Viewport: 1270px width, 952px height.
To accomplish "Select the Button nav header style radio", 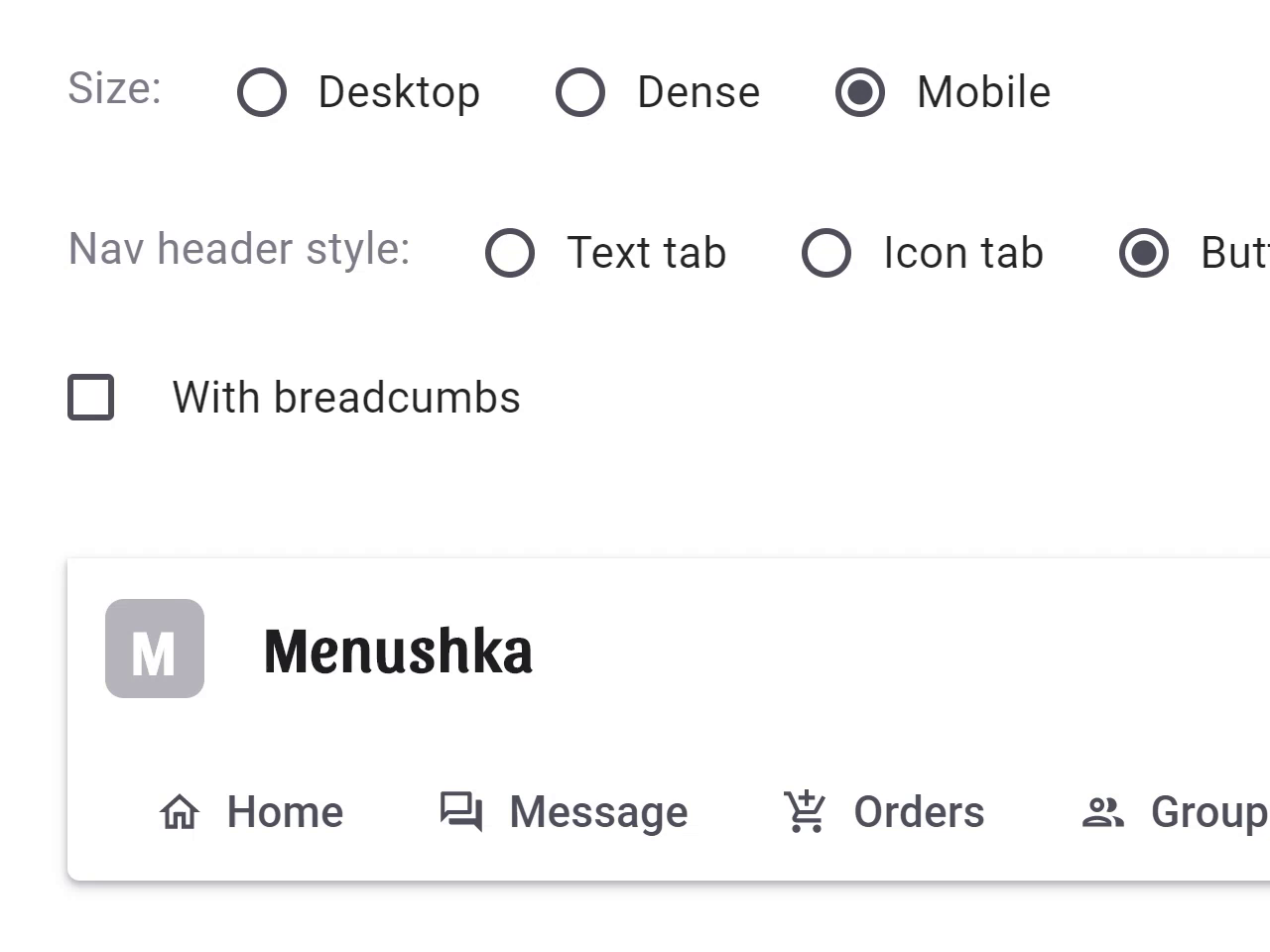I will pyautogui.click(x=1144, y=253).
